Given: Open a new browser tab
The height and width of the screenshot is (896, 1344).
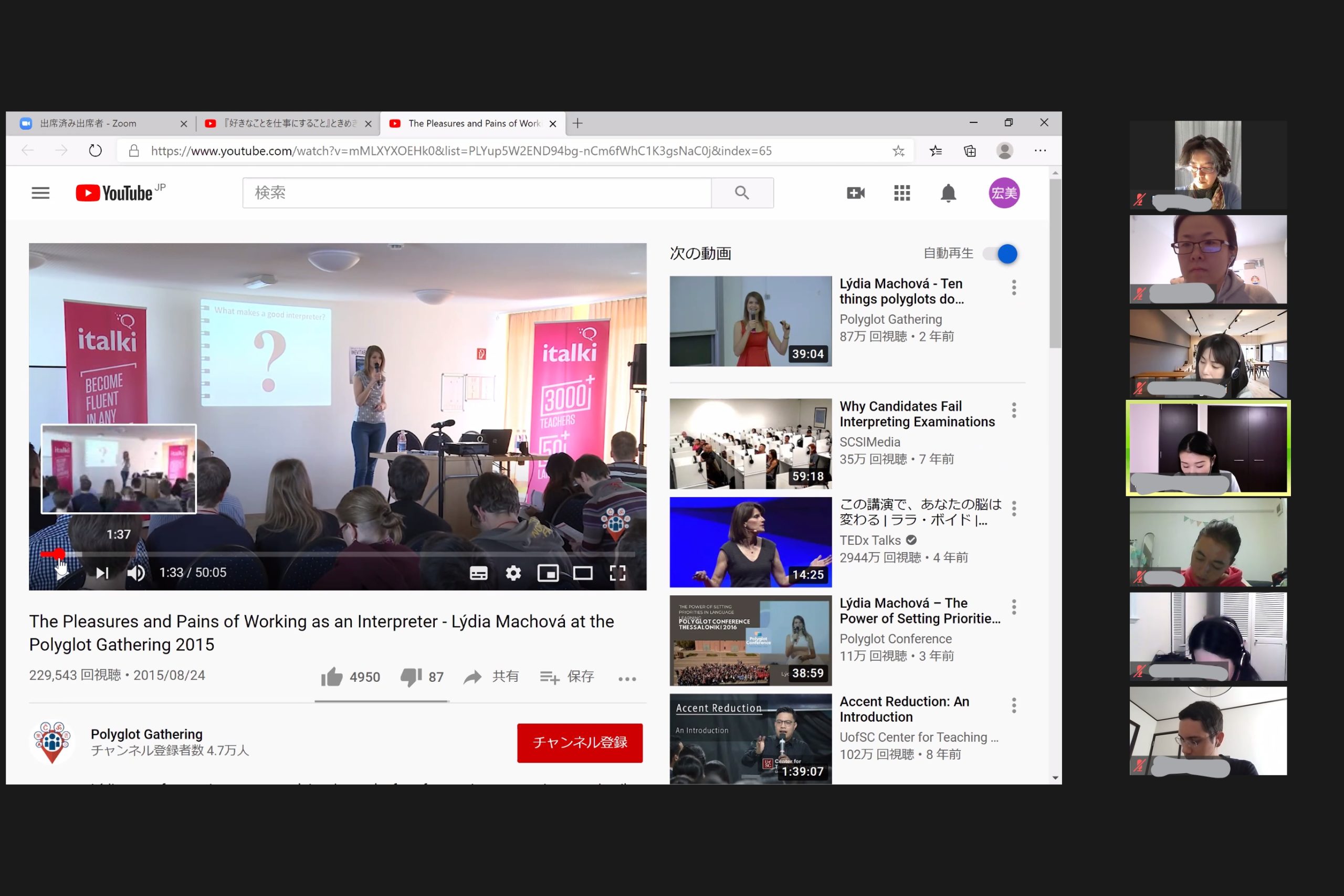Looking at the screenshot, I should (x=577, y=123).
